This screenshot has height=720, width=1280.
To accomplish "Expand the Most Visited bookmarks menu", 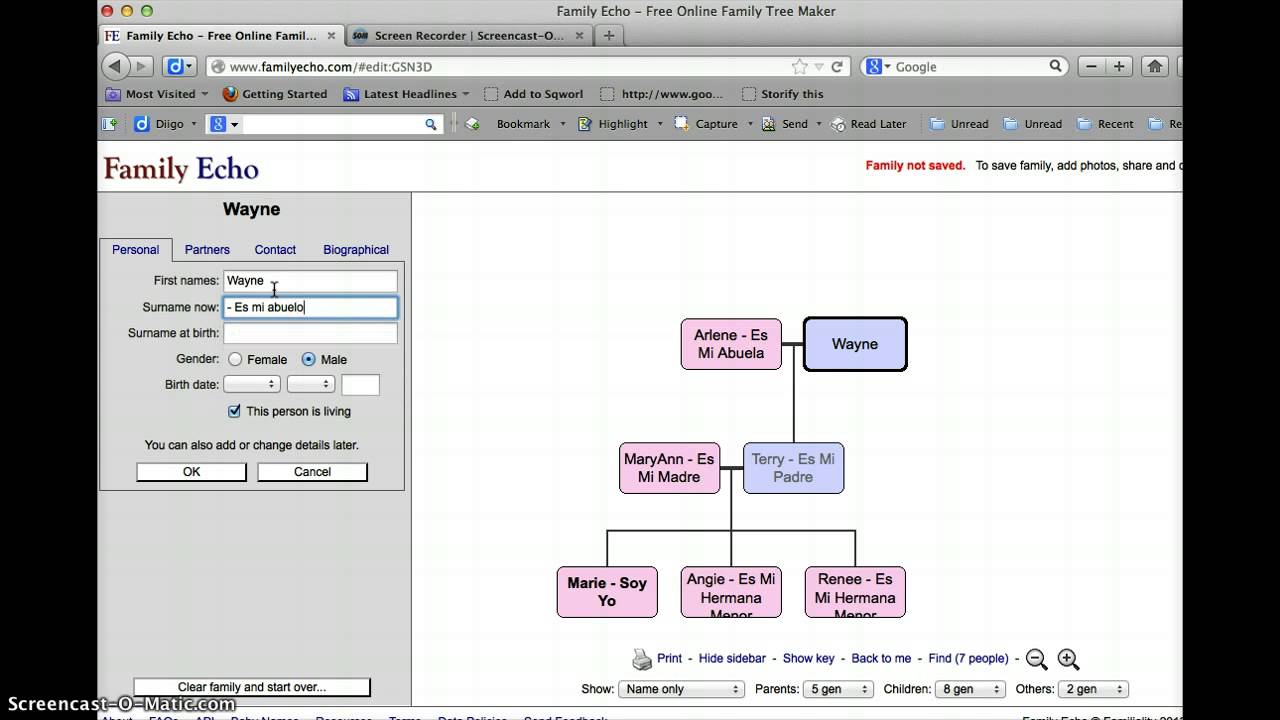I will [x=157, y=94].
